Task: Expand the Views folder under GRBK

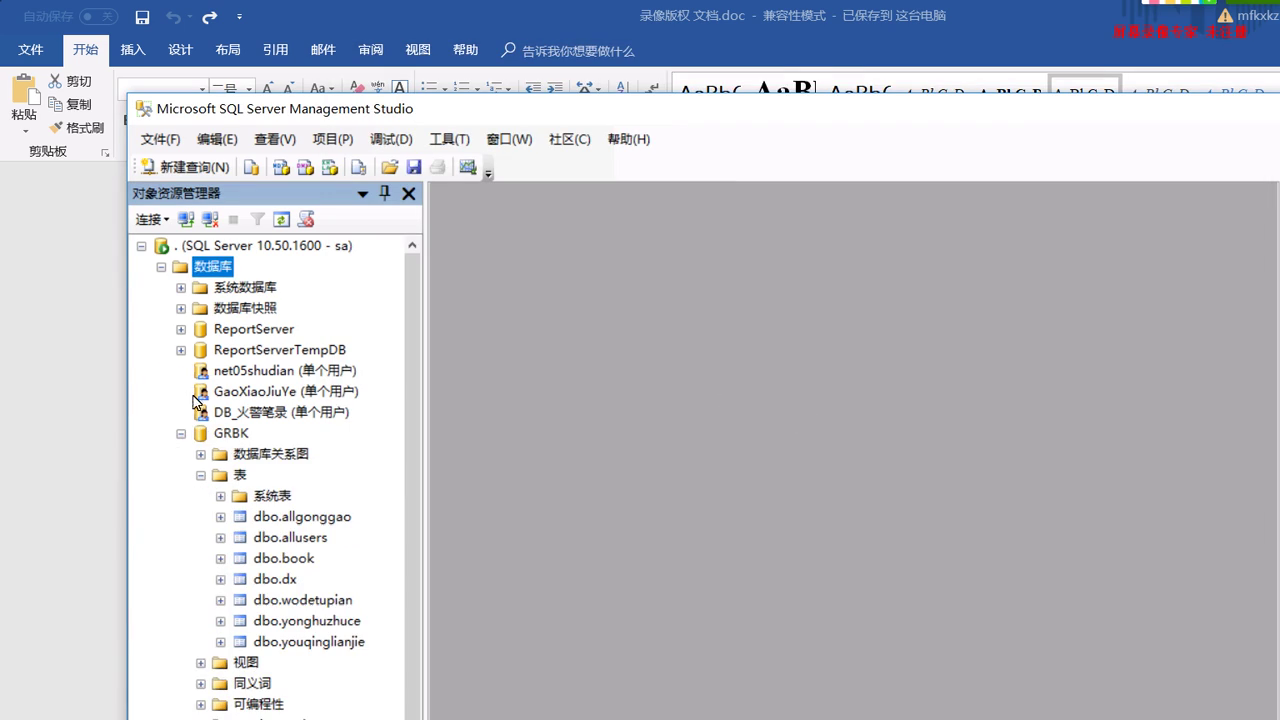Action: tap(201, 663)
